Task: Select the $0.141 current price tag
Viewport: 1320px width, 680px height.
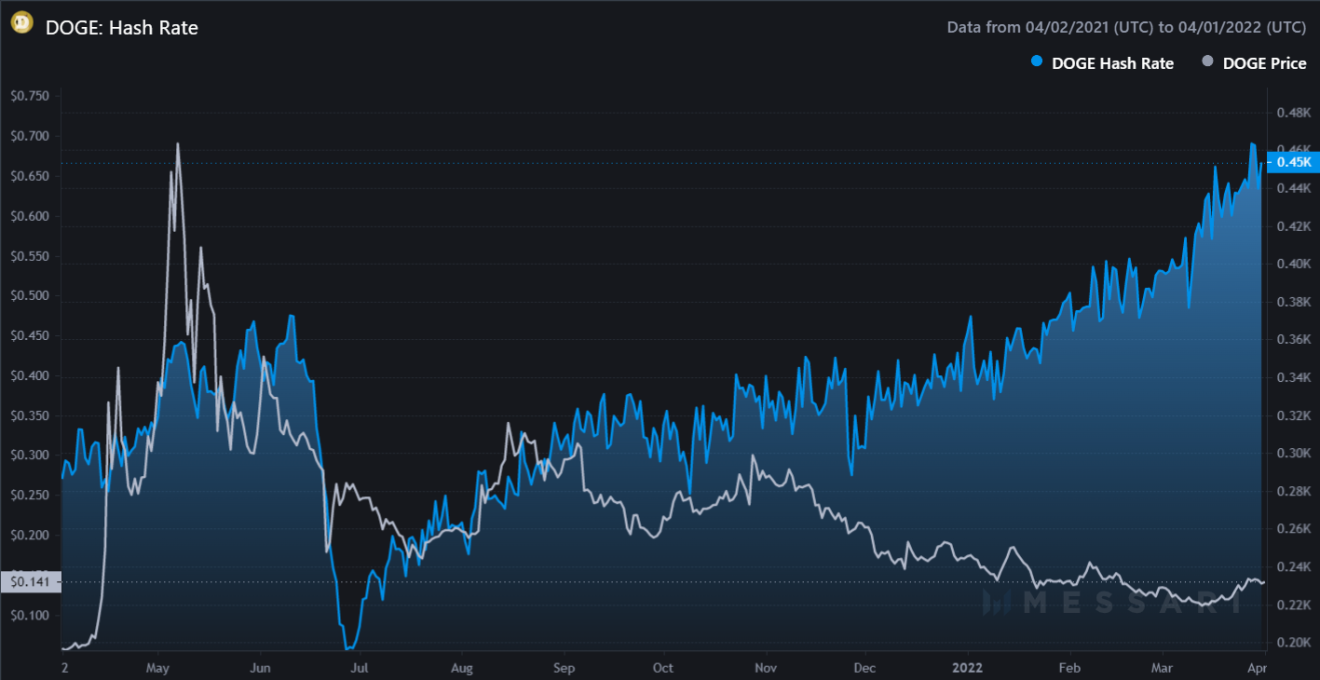Action: pyautogui.click(x=30, y=581)
